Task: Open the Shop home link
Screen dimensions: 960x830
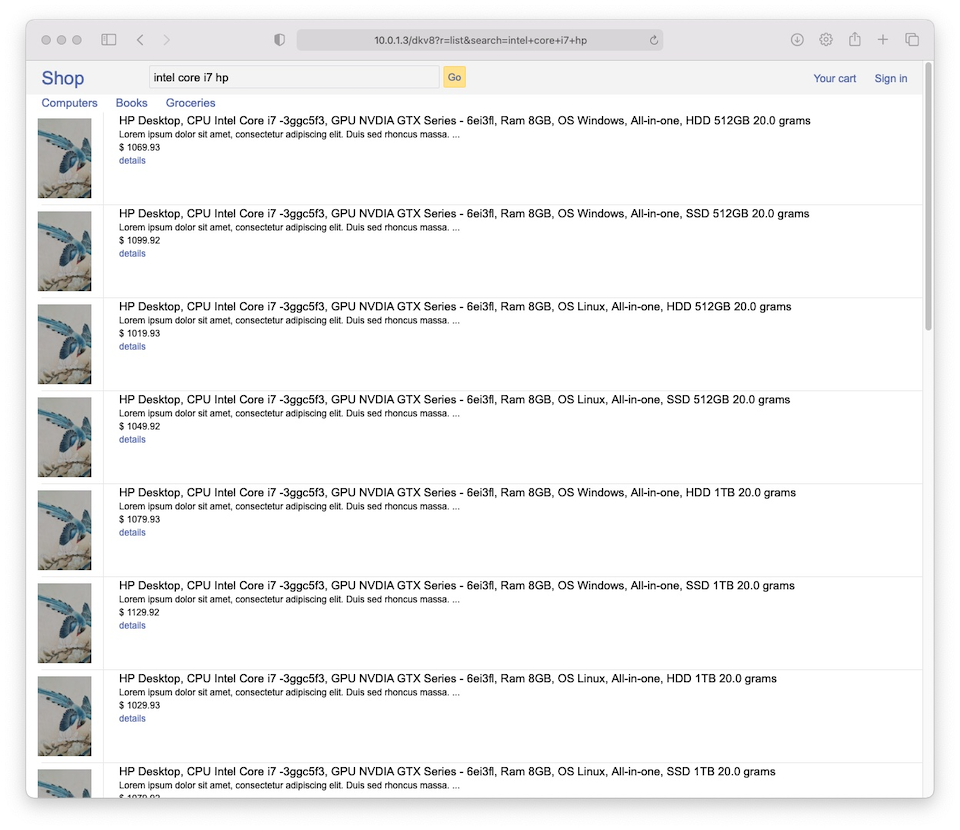Action: [63, 78]
